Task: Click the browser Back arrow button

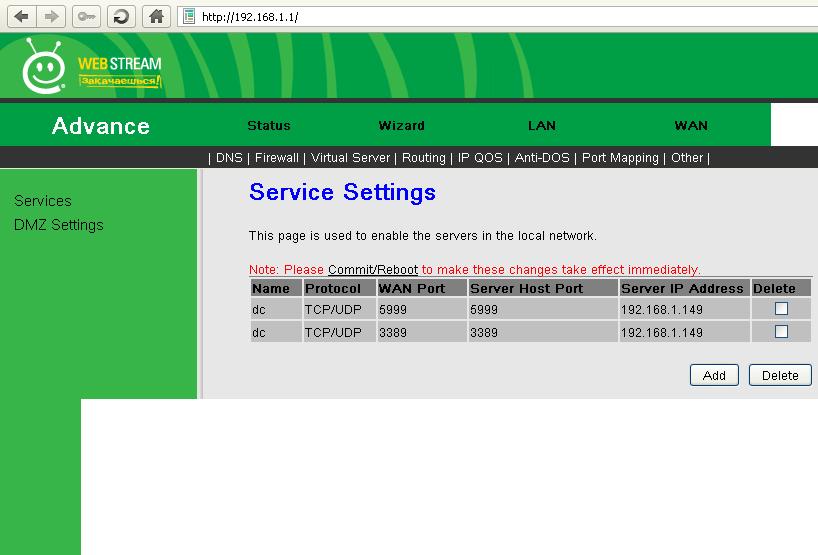Action: [21, 16]
